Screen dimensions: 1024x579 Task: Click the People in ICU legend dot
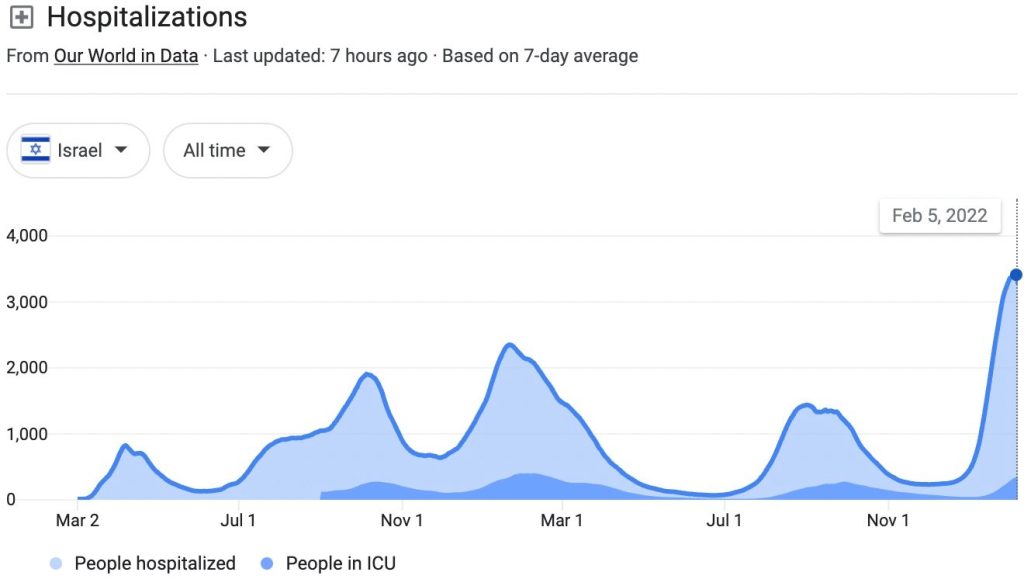(267, 564)
